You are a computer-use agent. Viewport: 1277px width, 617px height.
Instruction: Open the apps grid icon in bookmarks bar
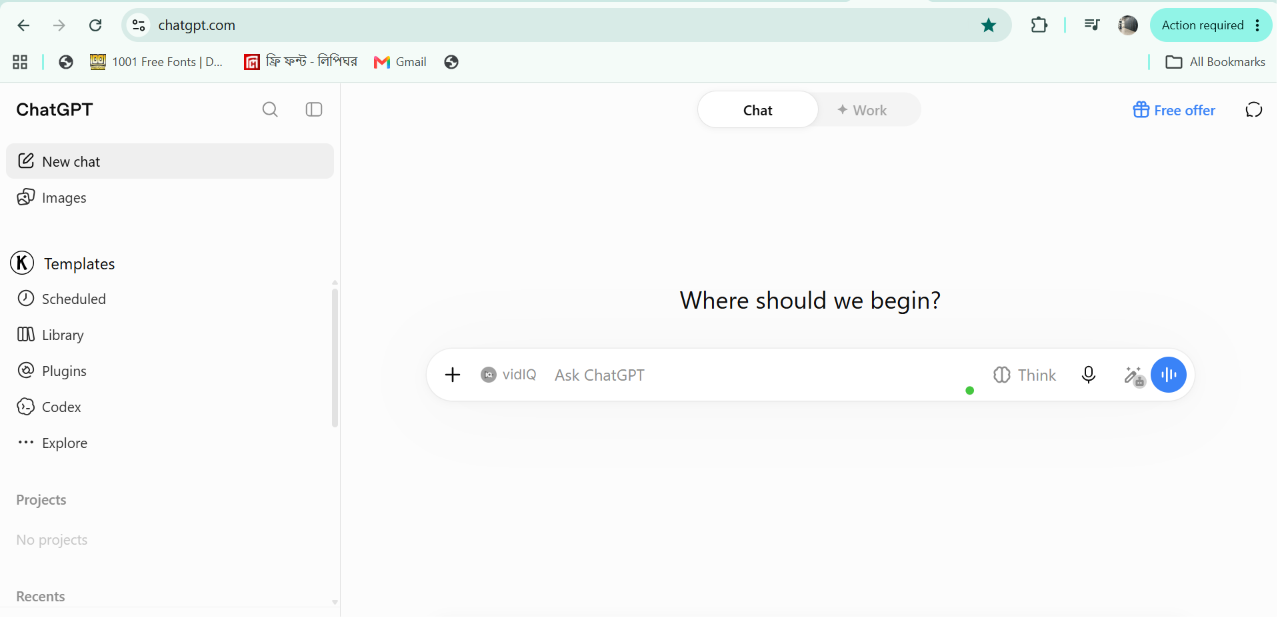[x=20, y=62]
